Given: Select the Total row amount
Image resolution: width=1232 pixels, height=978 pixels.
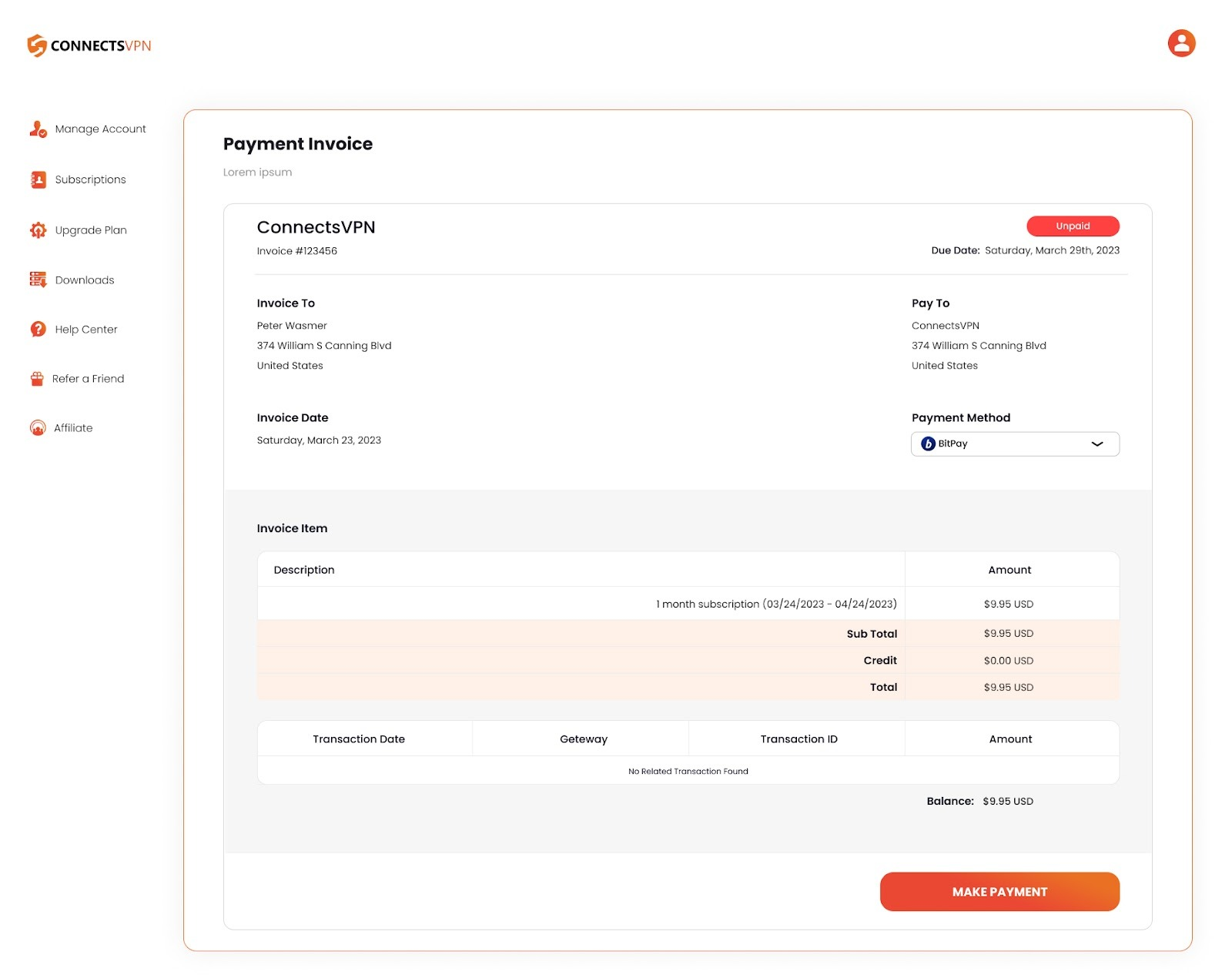Looking at the screenshot, I should (x=1008, y=686).
